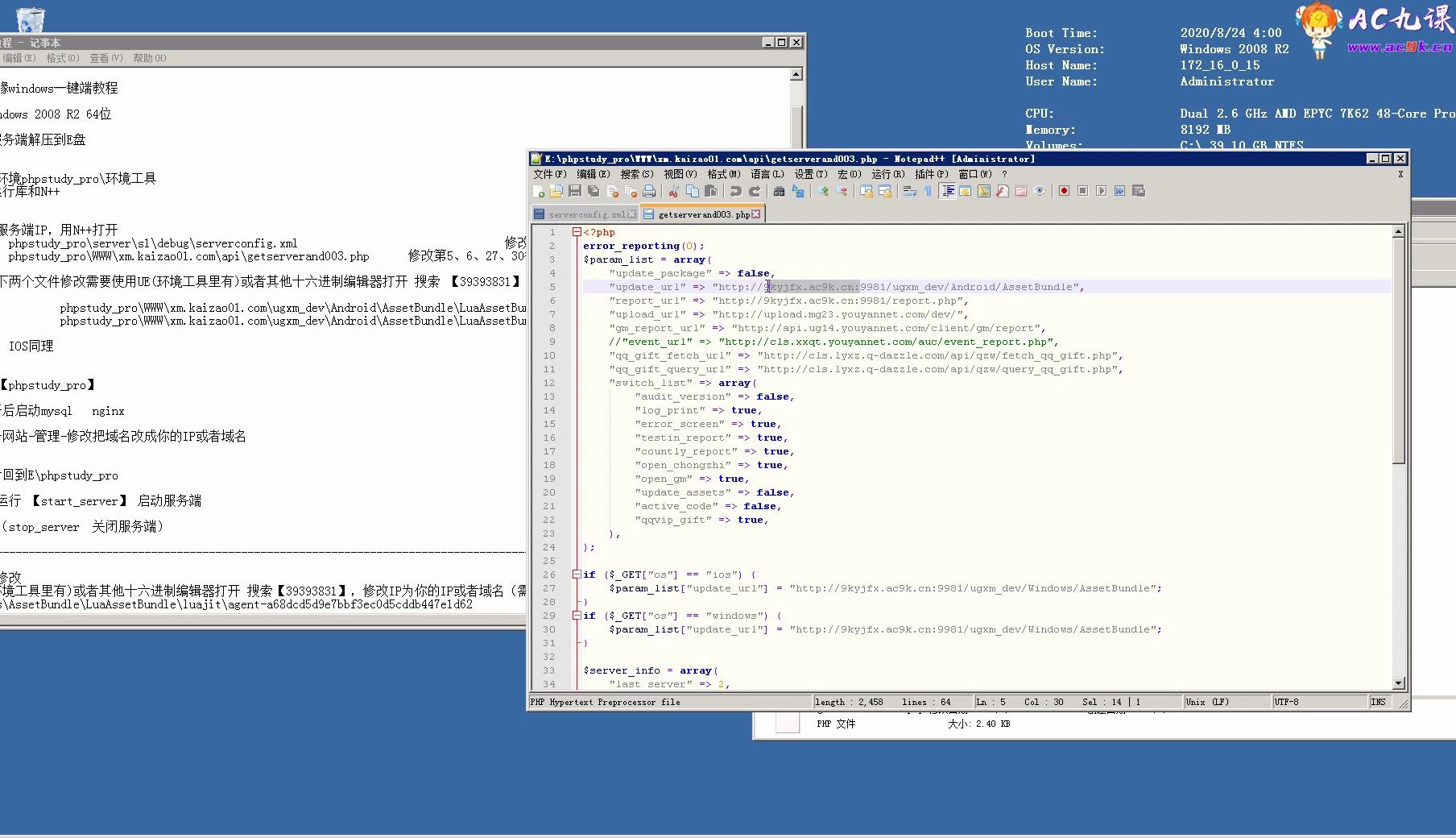Image resolution: width=1456 pixels, height=838 pixels.
Task: Toggle the Show all characters pilcrow icon
Action: [x=928, y=191]
